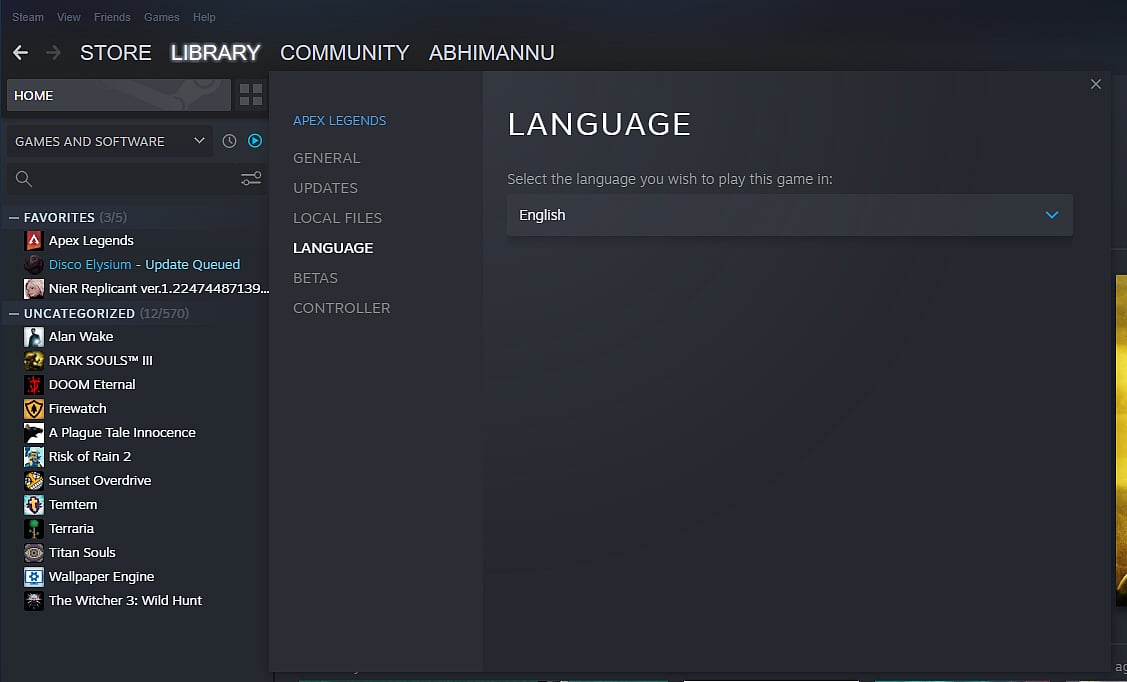
Task: Select Temtem in the list
Action: (73, 504)
